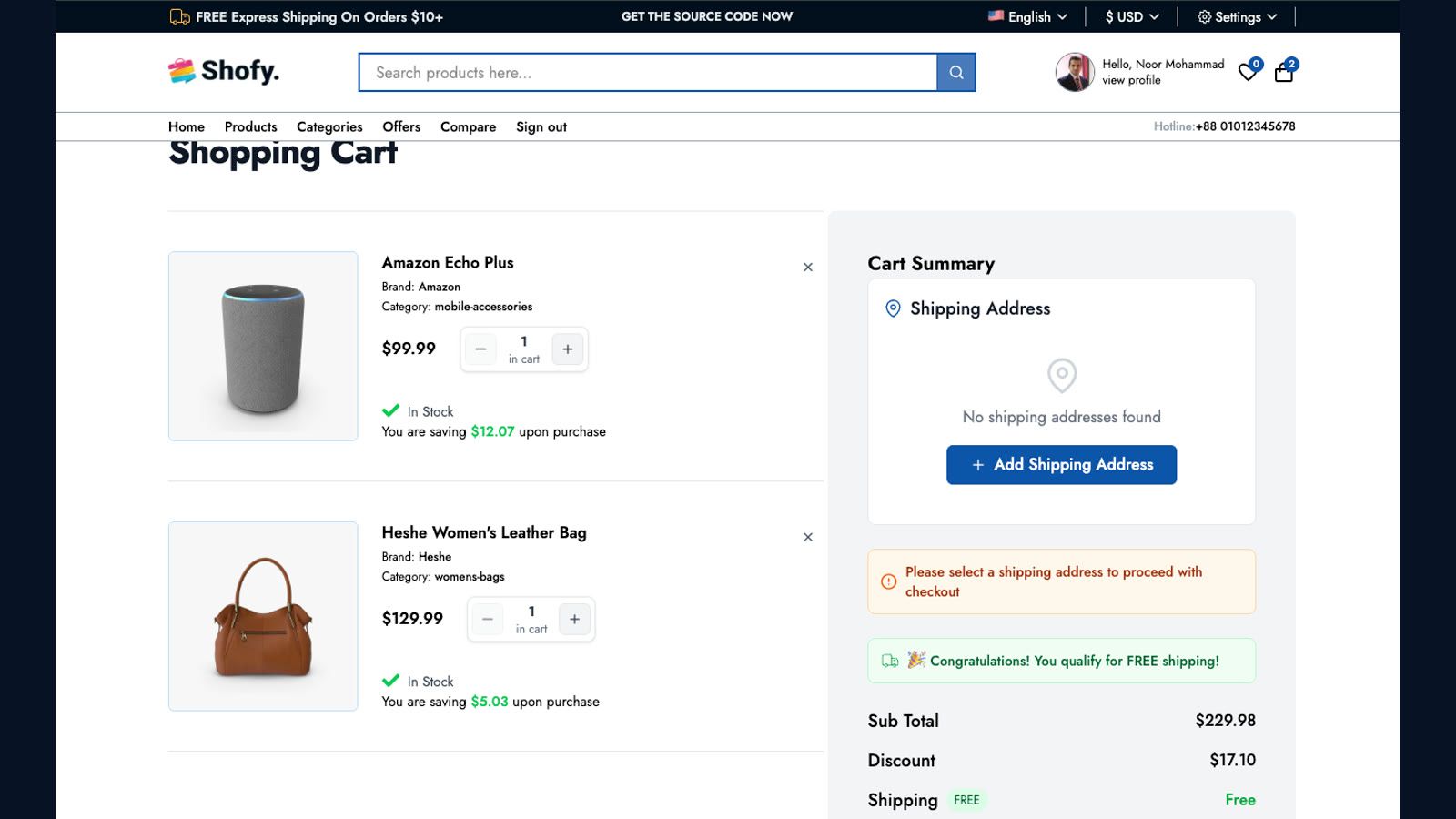Remove Heshe Women's Leather Bag from cart
1456x819 pixels.
coord(808,537)
